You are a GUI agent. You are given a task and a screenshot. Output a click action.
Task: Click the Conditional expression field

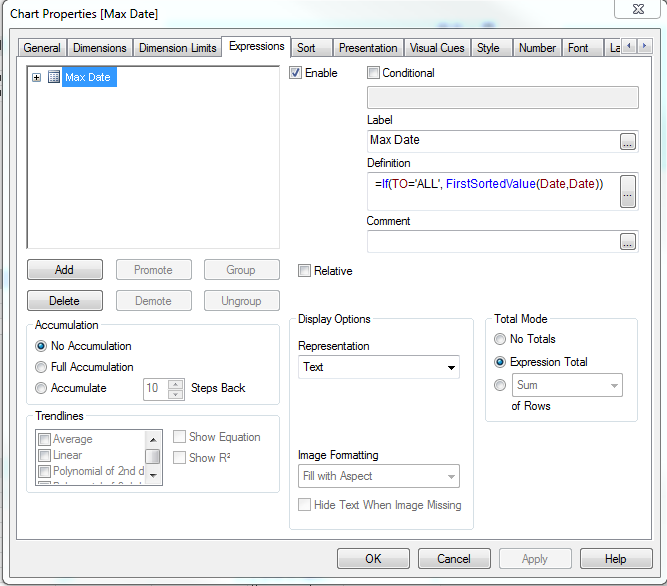pyautogui.click(x=502, y=97)
